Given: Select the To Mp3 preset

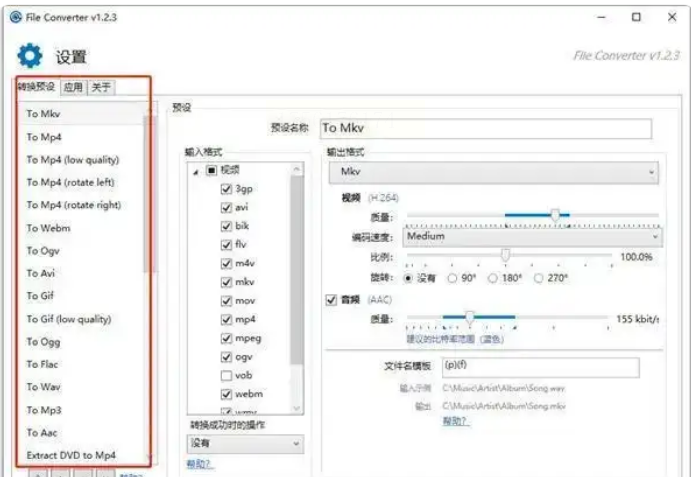Looking at the screenshot, I should 82,410.
